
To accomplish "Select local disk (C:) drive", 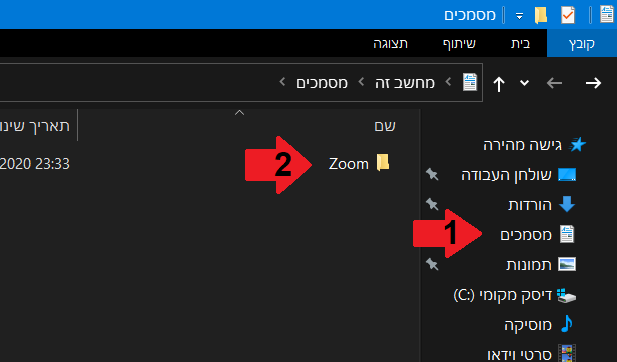I will pyautogui.click(x=515, y=295).
